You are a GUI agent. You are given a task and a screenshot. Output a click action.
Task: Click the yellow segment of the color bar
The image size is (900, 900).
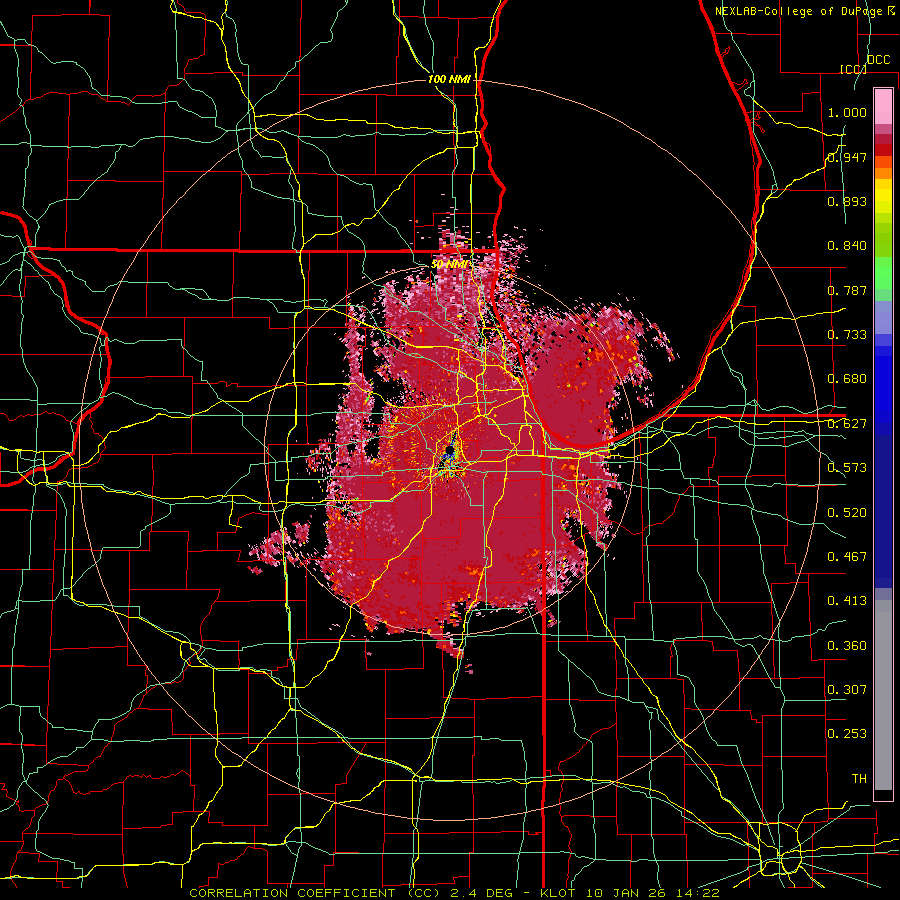pyautogui.click(x=883, y=196)
